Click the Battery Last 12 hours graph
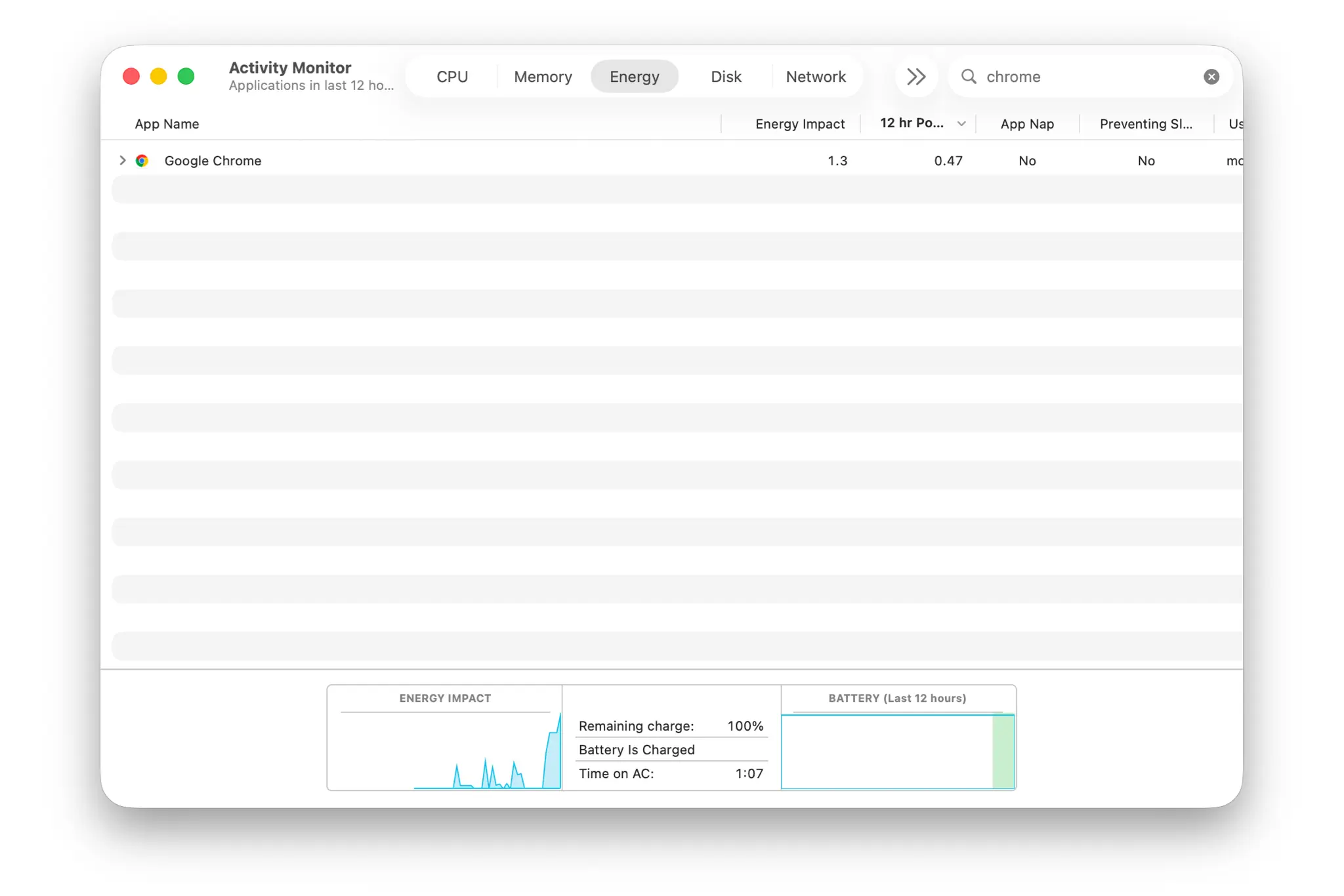 click(x=898, y=751)
